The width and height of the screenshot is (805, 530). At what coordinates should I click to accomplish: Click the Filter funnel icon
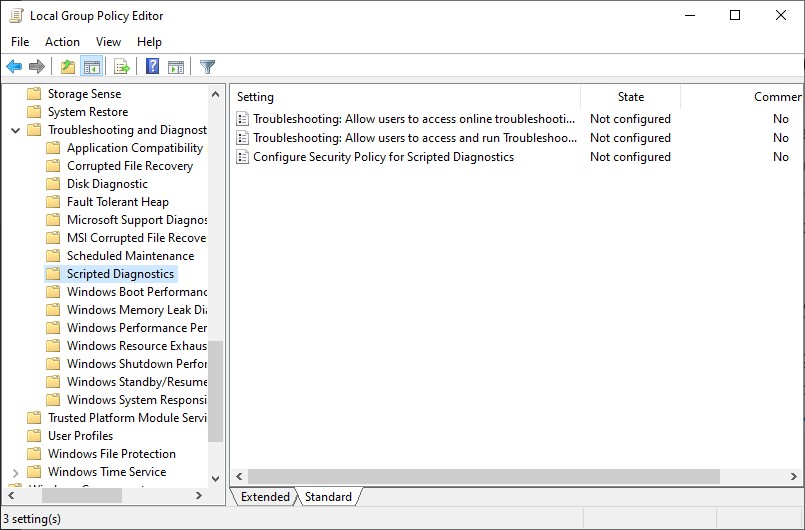pyautogui.click(x=207, y=66)
